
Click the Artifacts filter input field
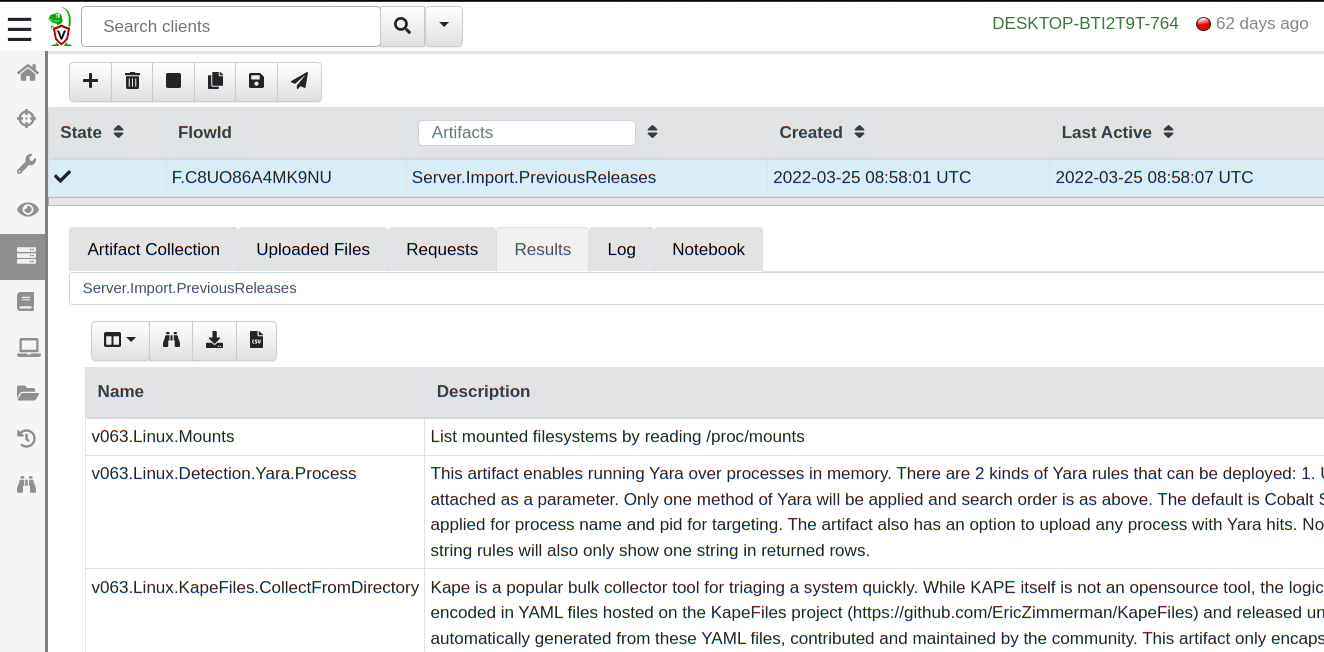tap(526, 132)
